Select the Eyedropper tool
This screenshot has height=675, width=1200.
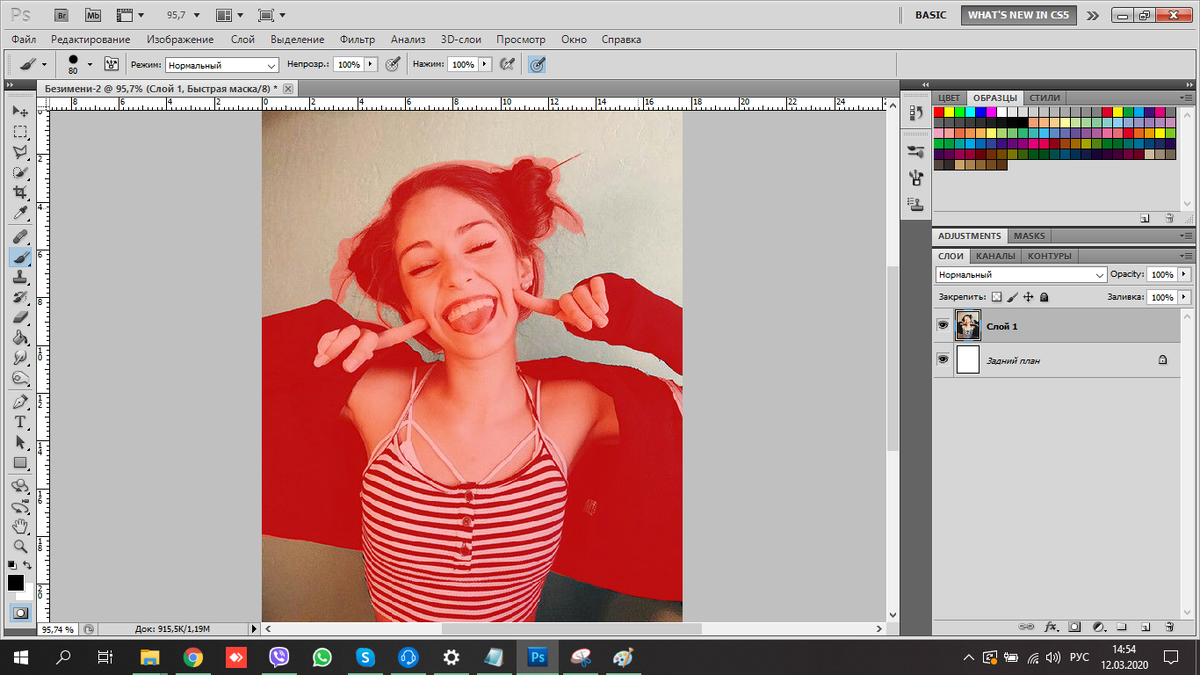click(x=20, y=214)
